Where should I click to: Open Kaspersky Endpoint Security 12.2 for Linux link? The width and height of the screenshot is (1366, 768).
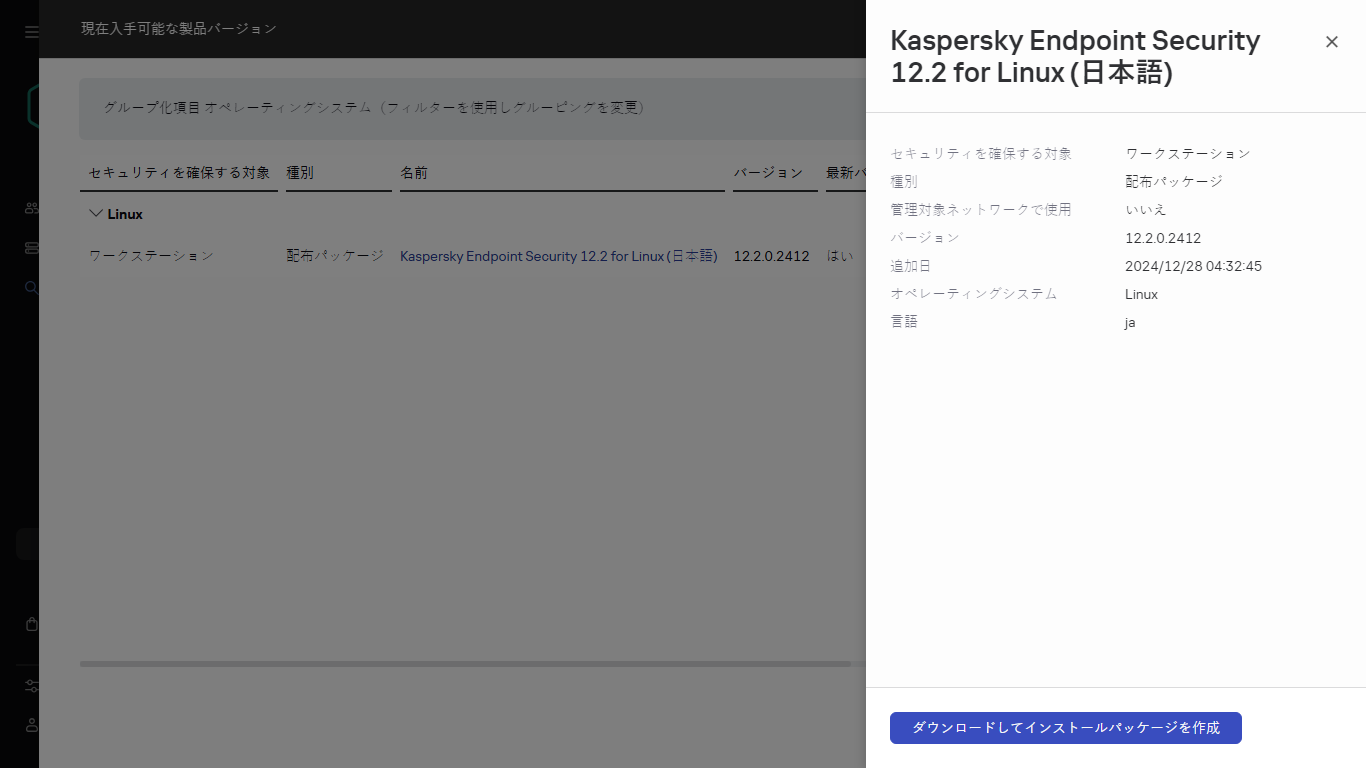coord(558,255)
